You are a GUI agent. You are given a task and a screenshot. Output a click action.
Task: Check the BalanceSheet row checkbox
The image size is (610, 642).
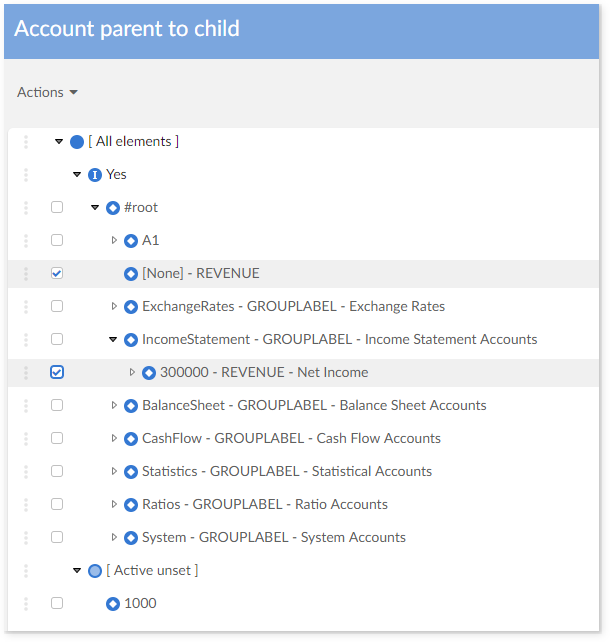[57, 405]
